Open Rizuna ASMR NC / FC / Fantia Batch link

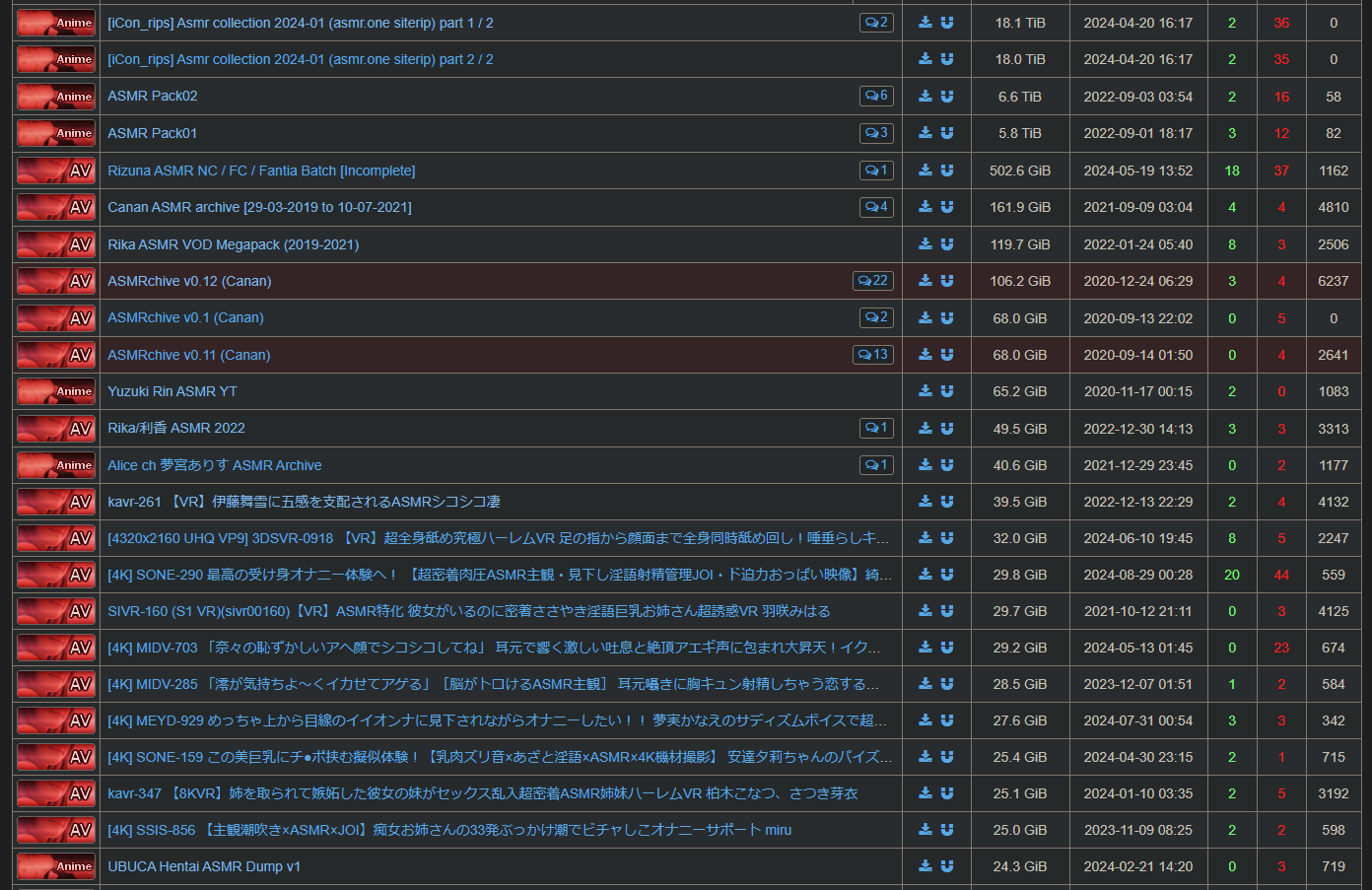pos(261,171)
